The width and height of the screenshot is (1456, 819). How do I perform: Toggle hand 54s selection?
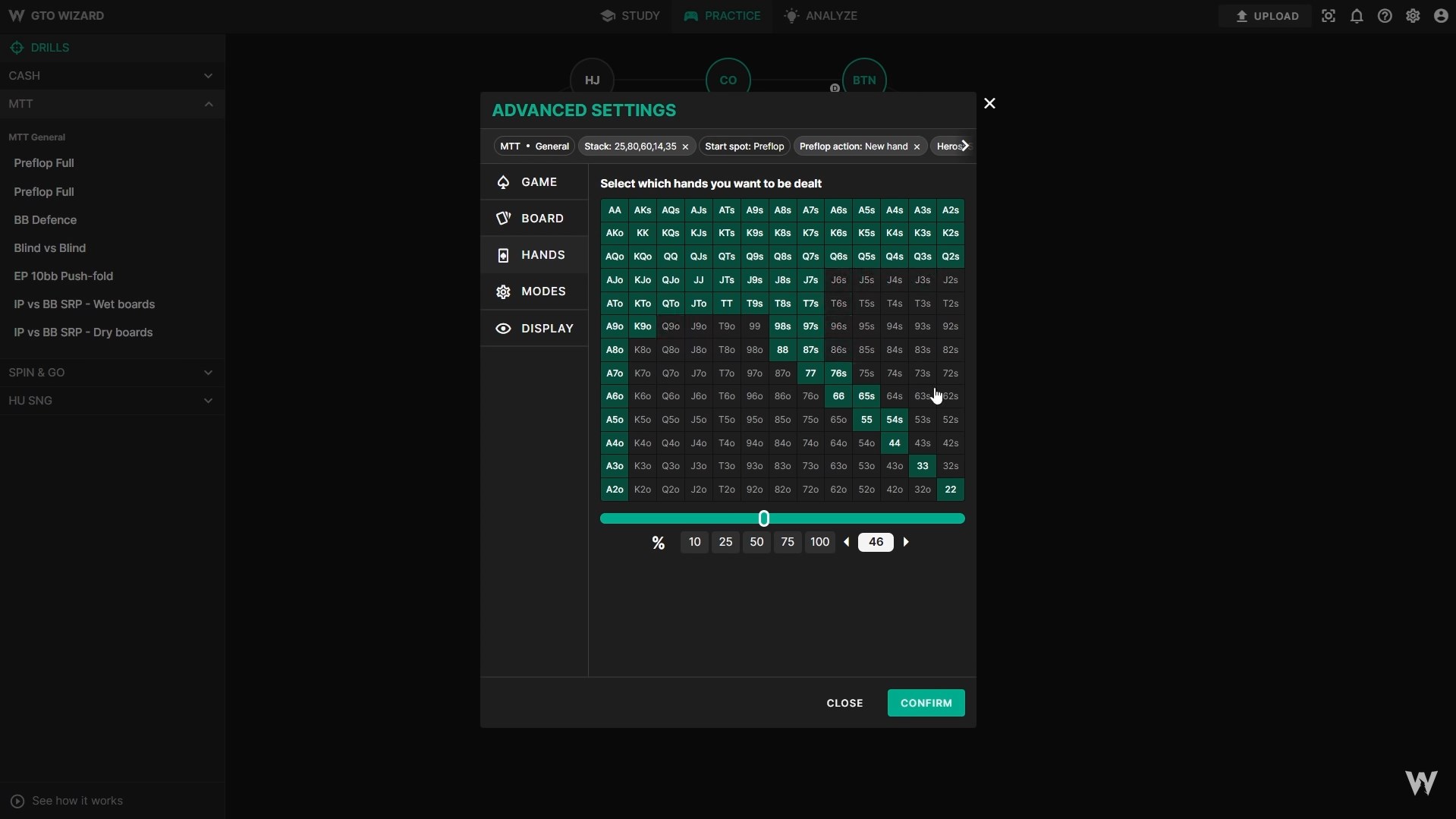coord(894,419)
